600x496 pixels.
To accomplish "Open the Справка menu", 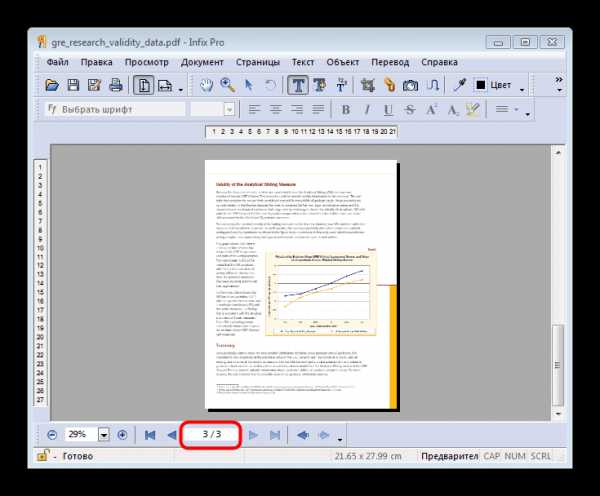I will coord(439,62).
